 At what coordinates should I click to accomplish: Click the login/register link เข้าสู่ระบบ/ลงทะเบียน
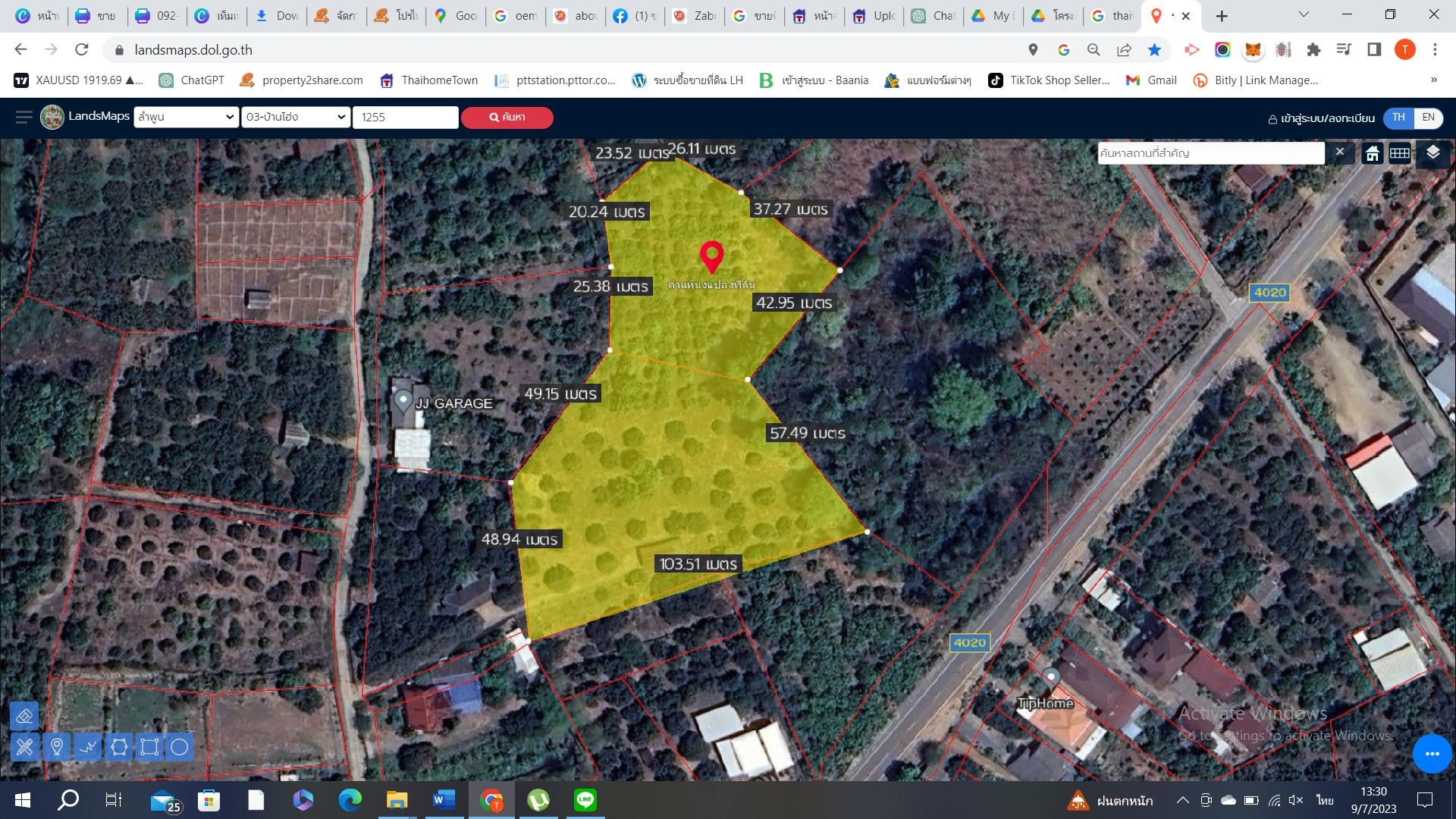tap(1322, 118)
